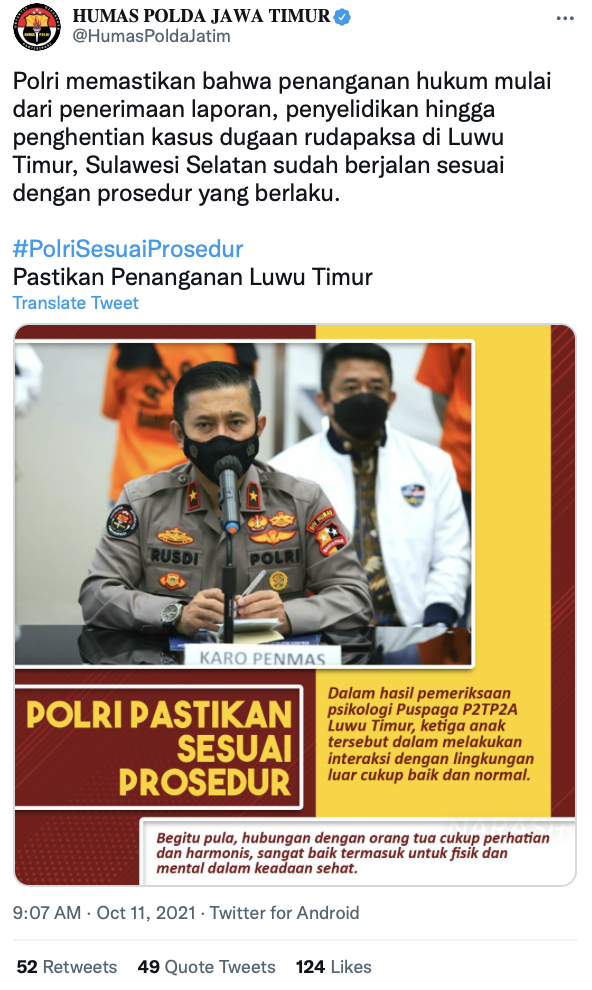This screenshot has height=990, width=592.
Task: Click the HUMAS POLDA JAWA TIMUR display name
Action: pos(201,16)
